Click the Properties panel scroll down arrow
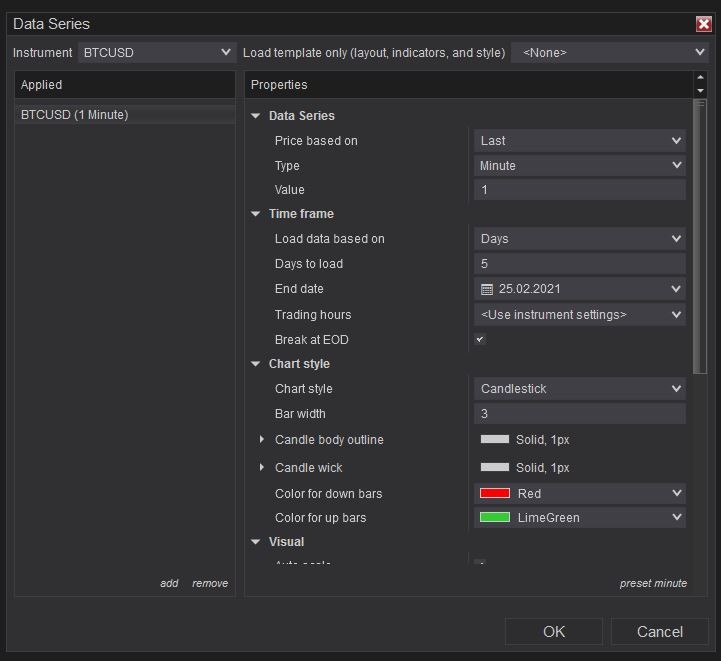The height and width of the screenshot is (661, 721). [700, 91]
